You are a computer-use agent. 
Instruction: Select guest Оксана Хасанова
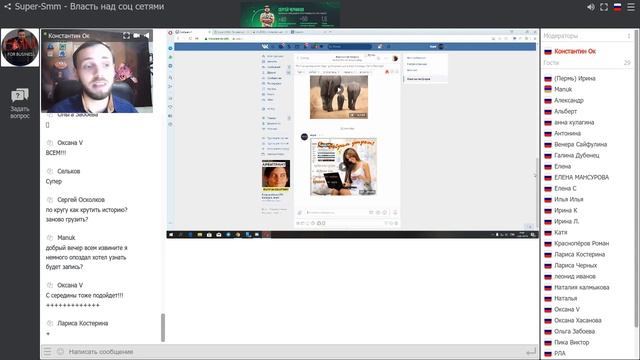[x=578, y=321]
